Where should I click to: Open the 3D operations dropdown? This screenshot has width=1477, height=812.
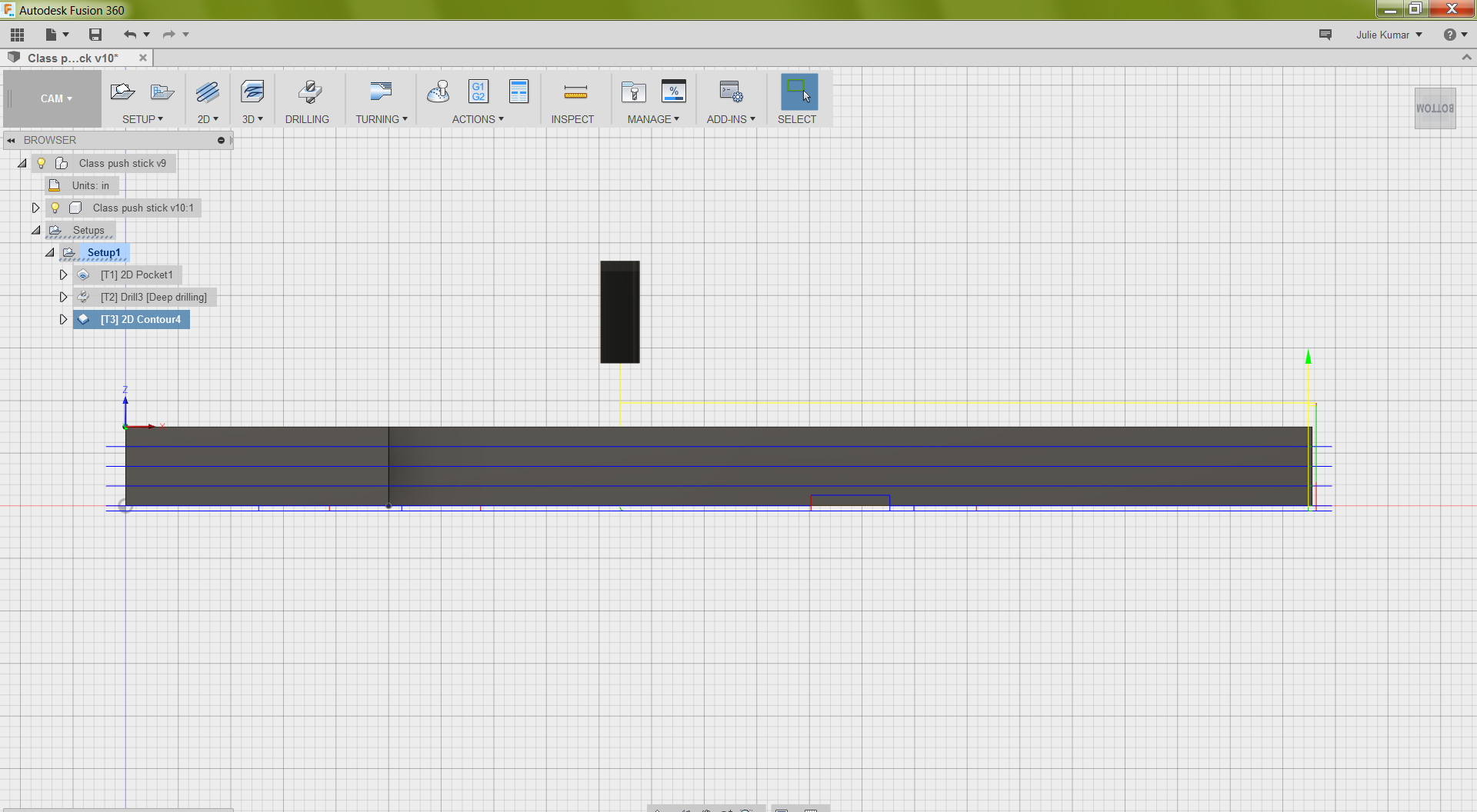(x=252, y=119)
